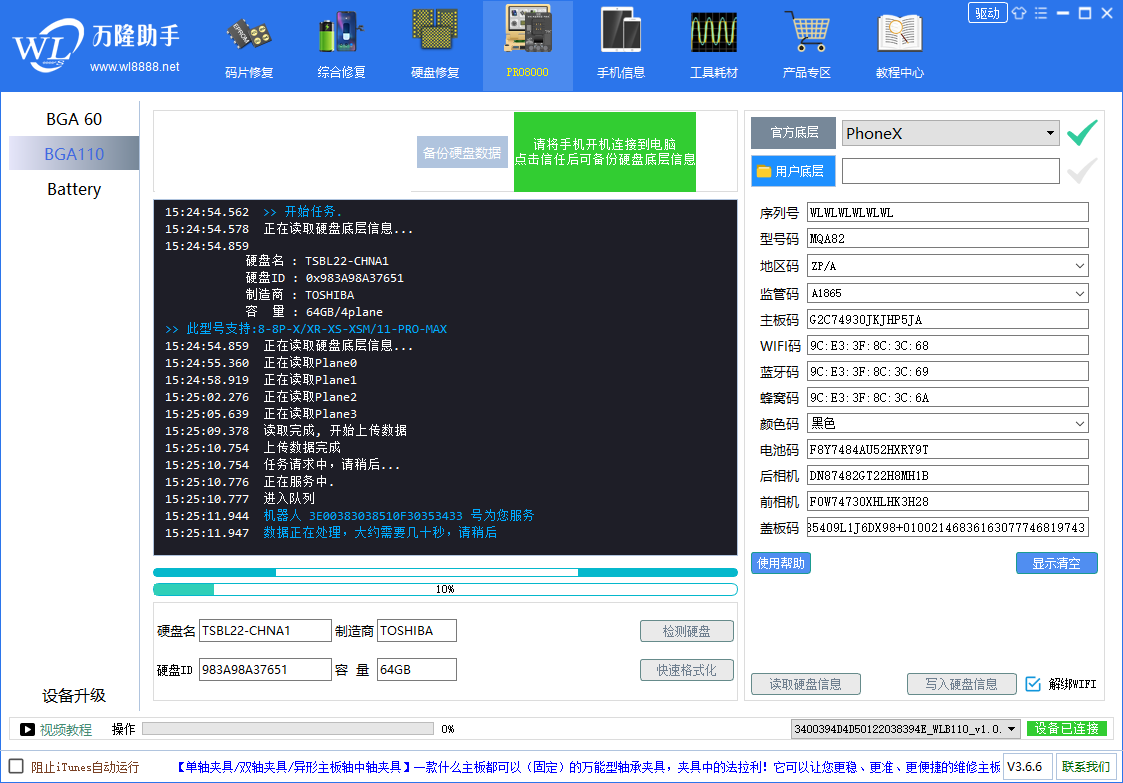Click the 使用帮助 button
The image size is (1123, 783).
781,563
